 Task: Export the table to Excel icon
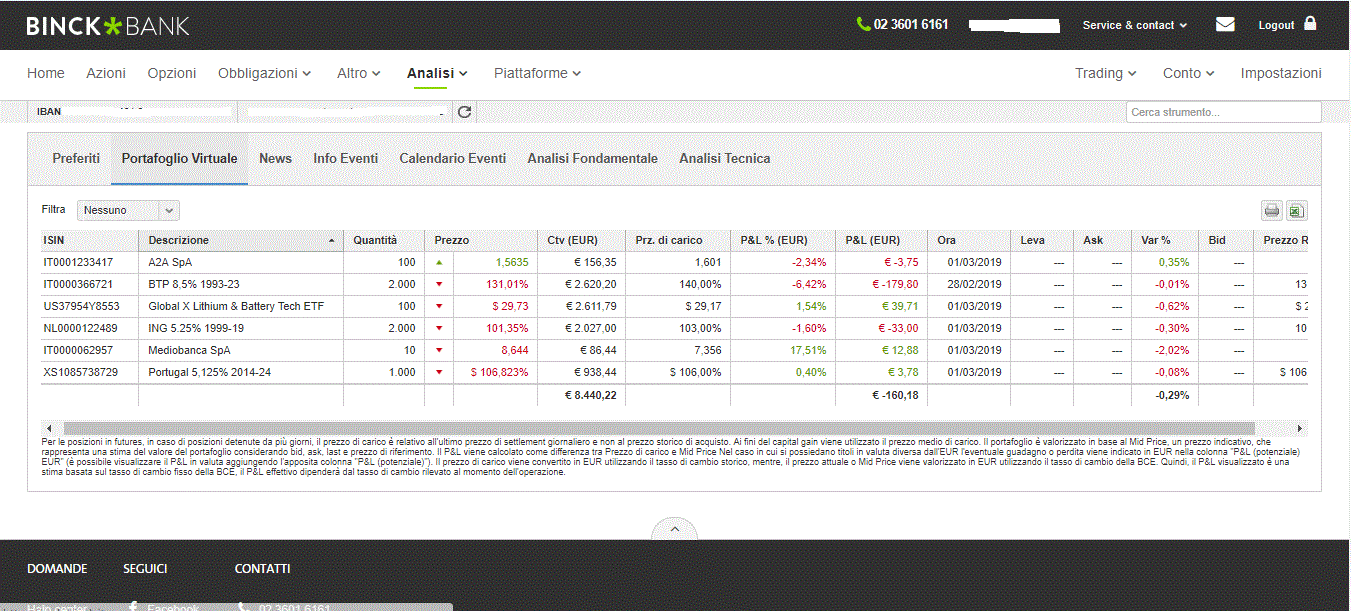click(1296, 211)
